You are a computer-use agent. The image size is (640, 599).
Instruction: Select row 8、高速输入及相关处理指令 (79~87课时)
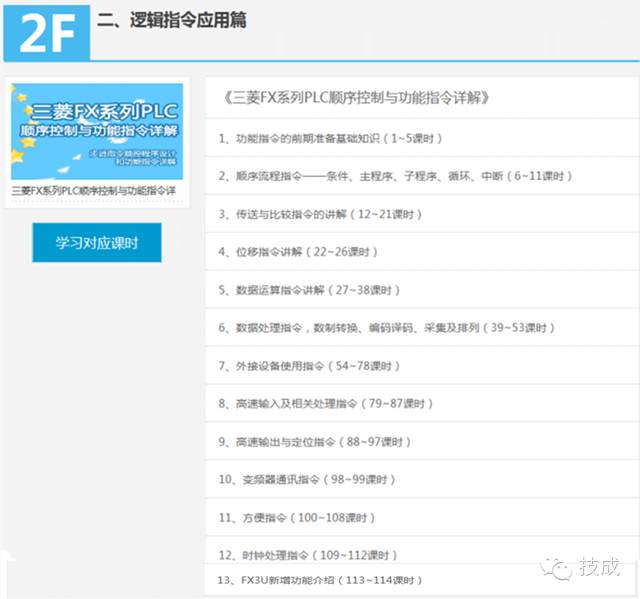[422, 404]
